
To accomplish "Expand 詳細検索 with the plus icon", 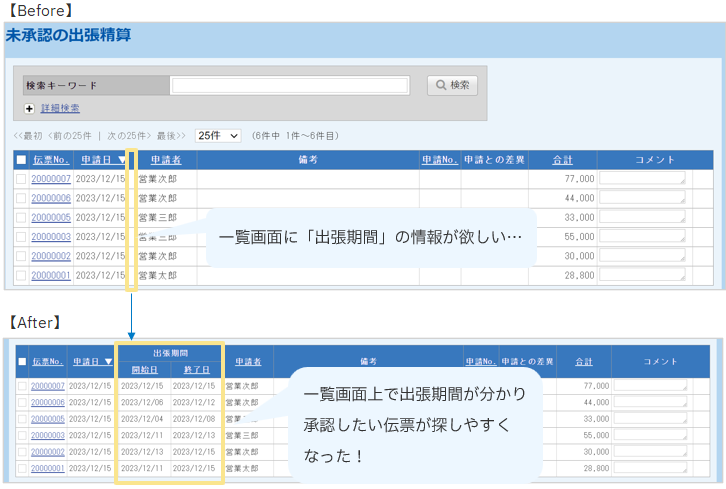I will click(x=30, y=108).
